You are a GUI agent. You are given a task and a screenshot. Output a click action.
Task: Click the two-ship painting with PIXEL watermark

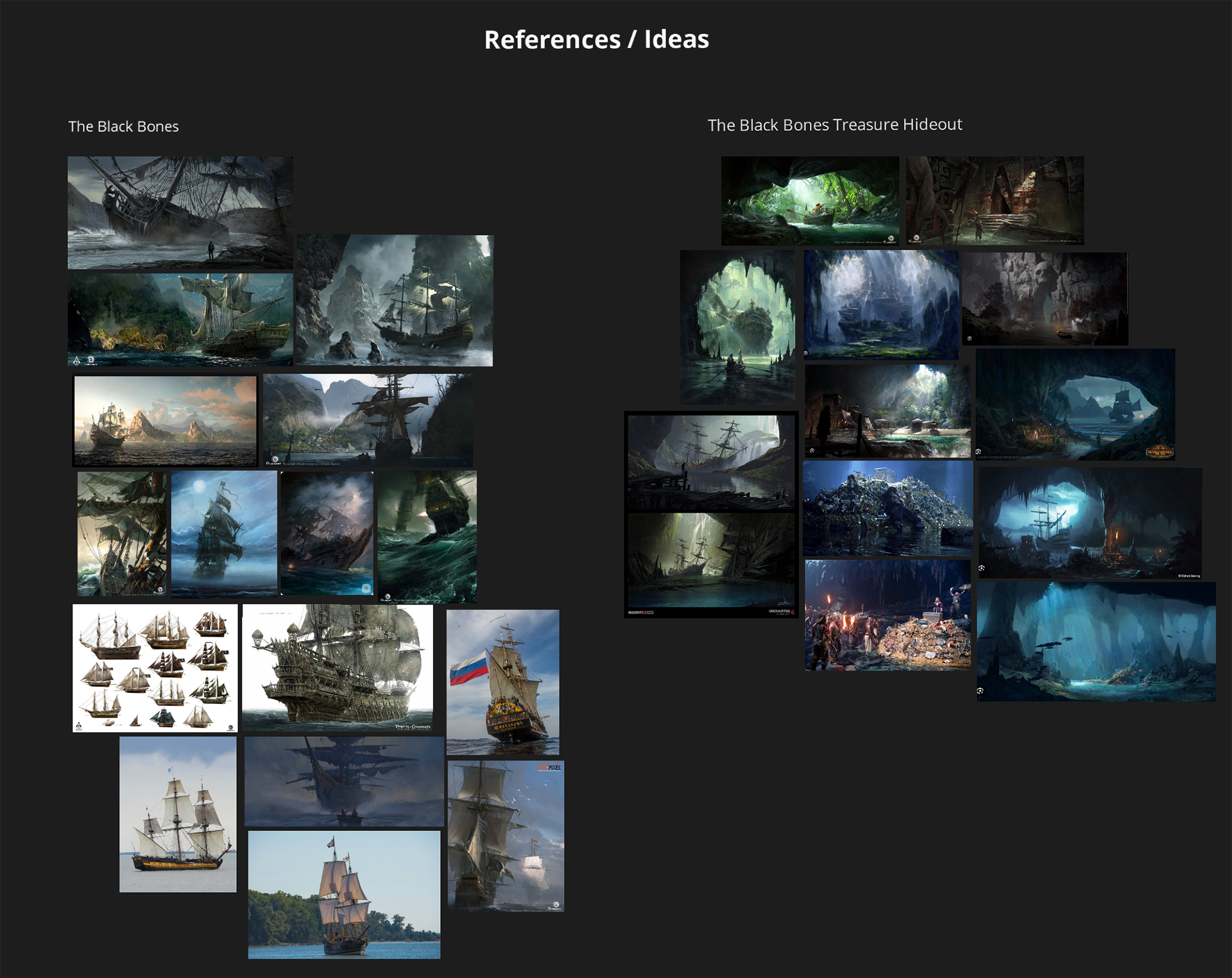pyautogui.click(x=506, y=836)
